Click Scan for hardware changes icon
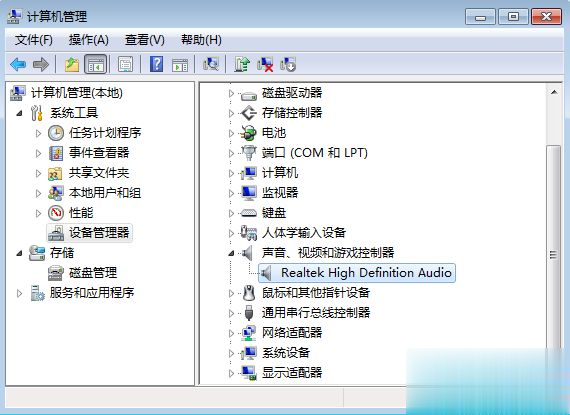The image size is (570, 415). 211,64
